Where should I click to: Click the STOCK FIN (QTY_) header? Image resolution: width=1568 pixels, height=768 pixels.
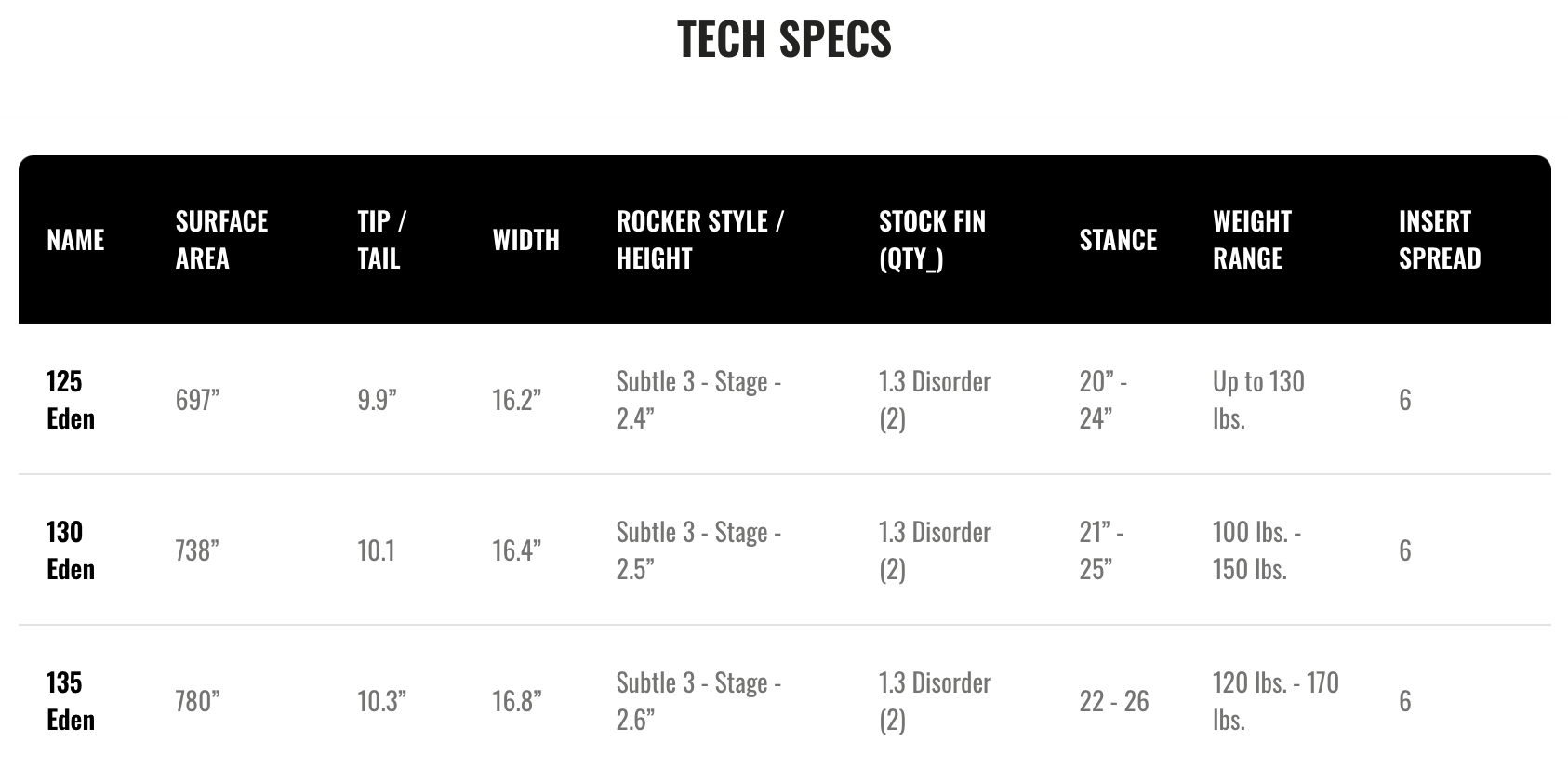(932, 240)
